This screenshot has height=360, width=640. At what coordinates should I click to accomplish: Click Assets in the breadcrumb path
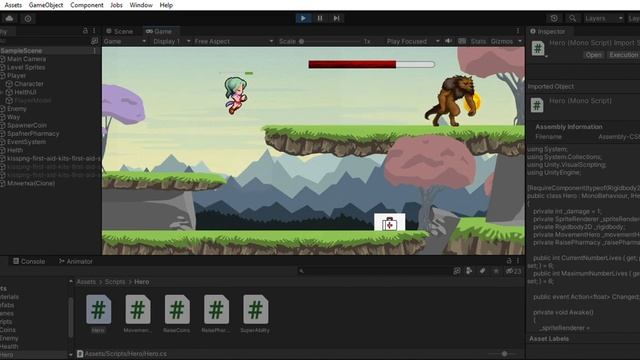[86, 282]
